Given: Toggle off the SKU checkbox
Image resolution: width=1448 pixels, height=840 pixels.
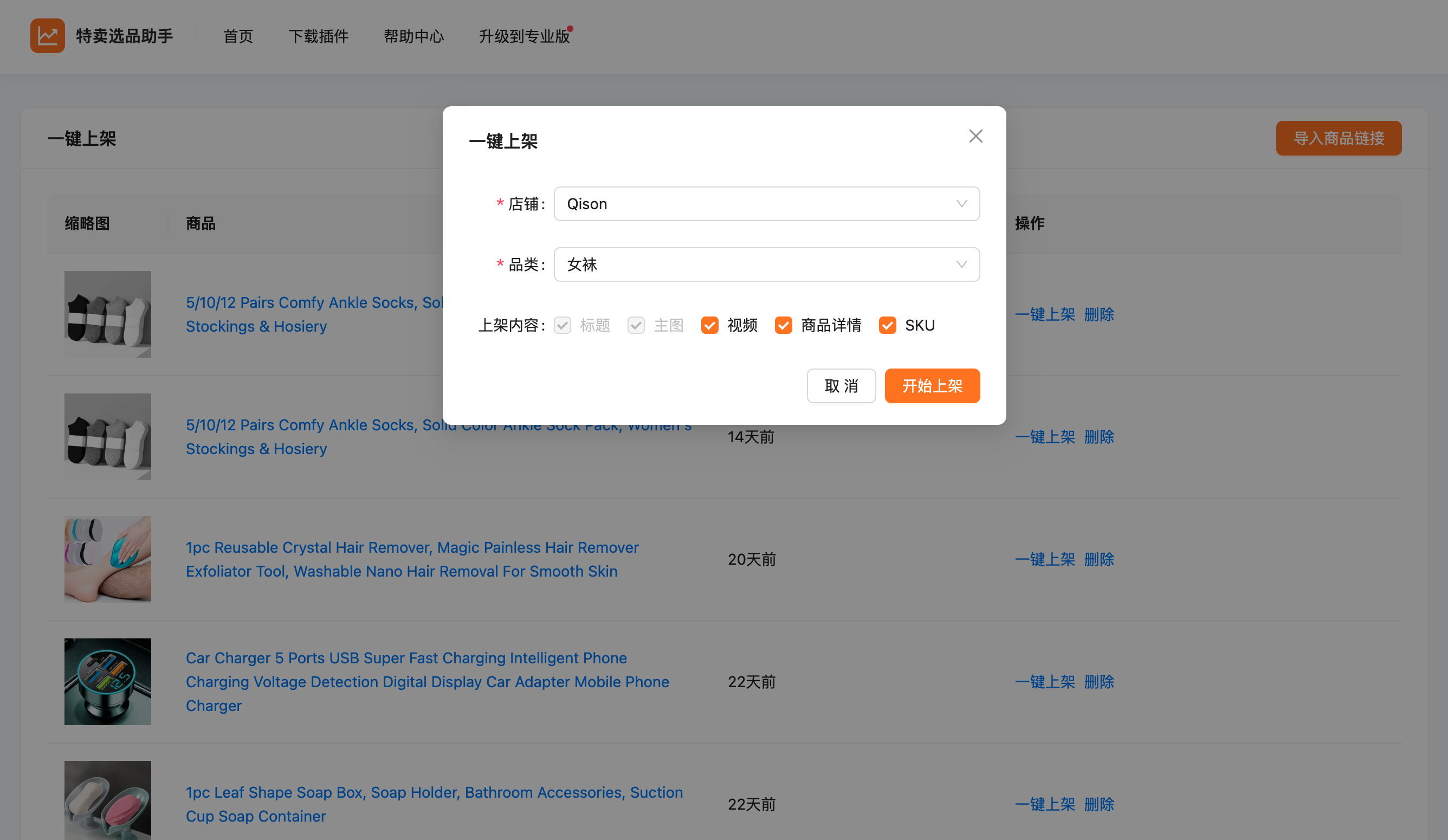Looking at the screenshot, I should (887, 325).
